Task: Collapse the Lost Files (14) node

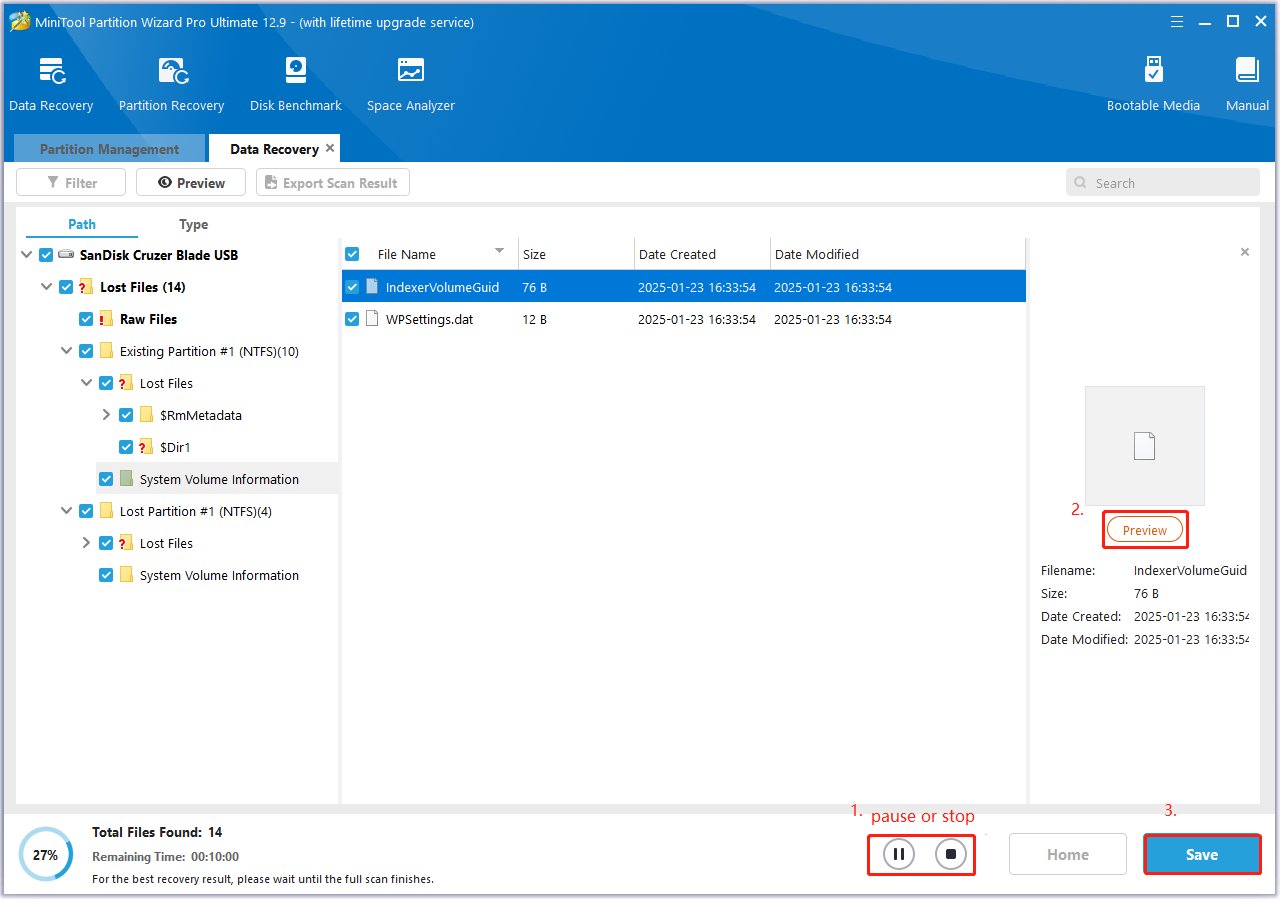Action: (x=46, y=287)
